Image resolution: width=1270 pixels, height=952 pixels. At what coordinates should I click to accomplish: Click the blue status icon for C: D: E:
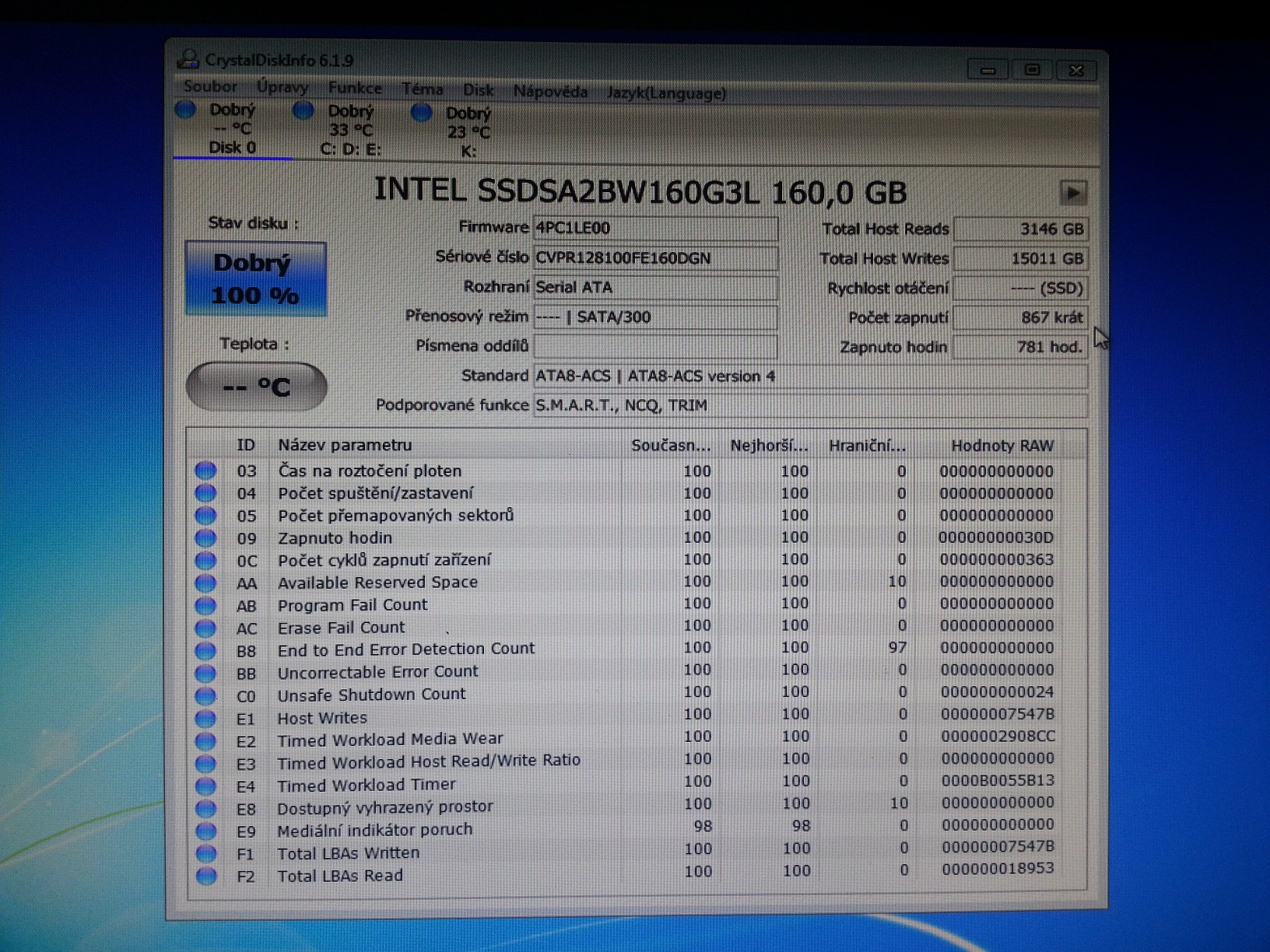click(303, 110)
